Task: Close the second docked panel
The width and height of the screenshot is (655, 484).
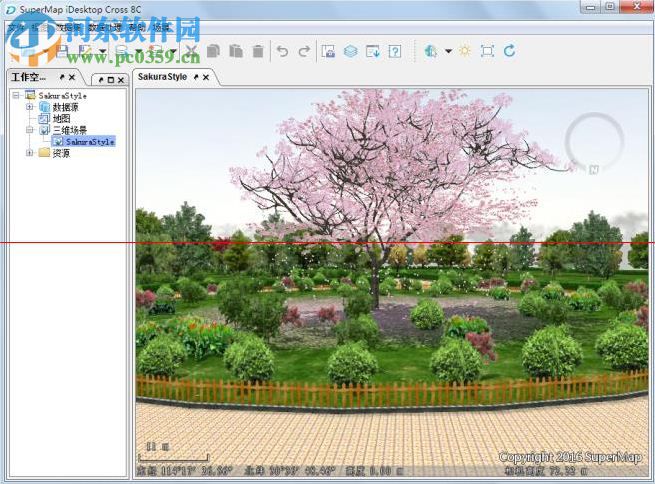Action: [x=121, y=80]
